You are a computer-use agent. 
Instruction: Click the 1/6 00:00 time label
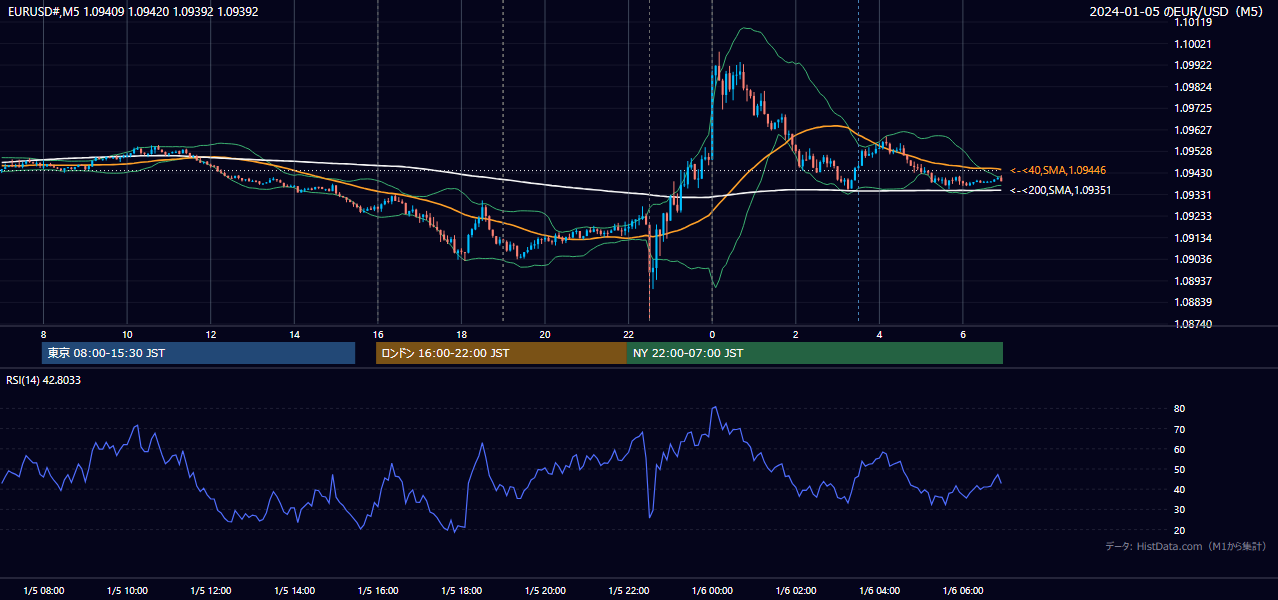(x=712, y=590)
